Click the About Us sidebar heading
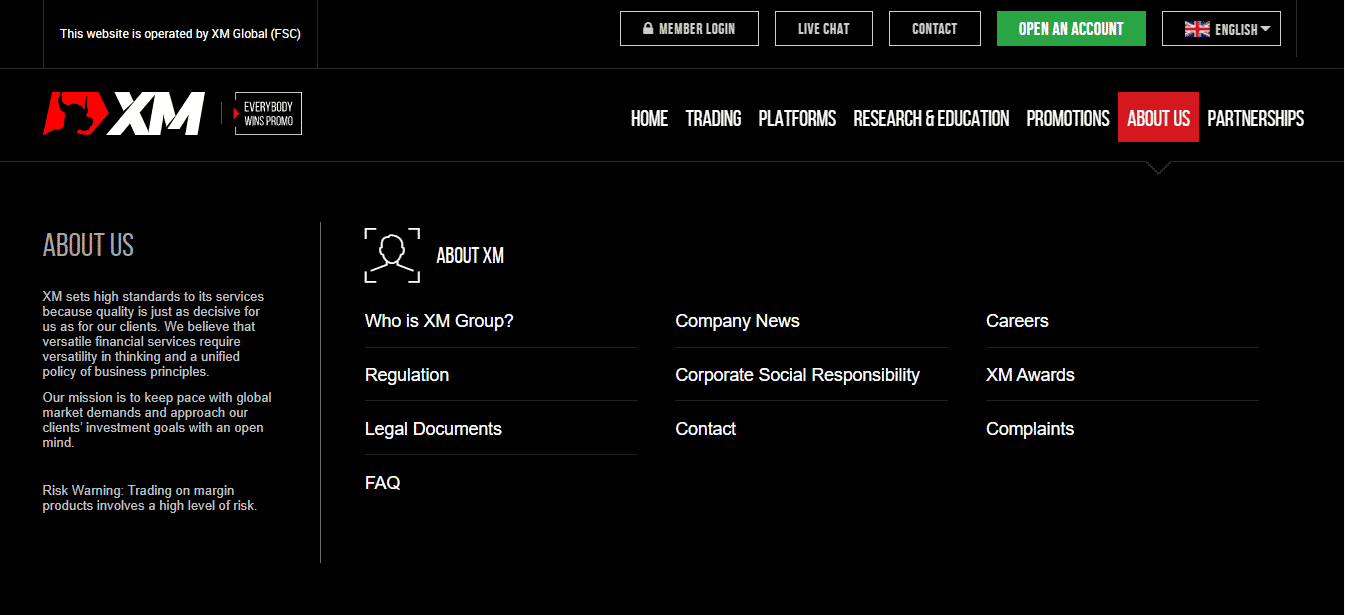 (x=88, y=245)
